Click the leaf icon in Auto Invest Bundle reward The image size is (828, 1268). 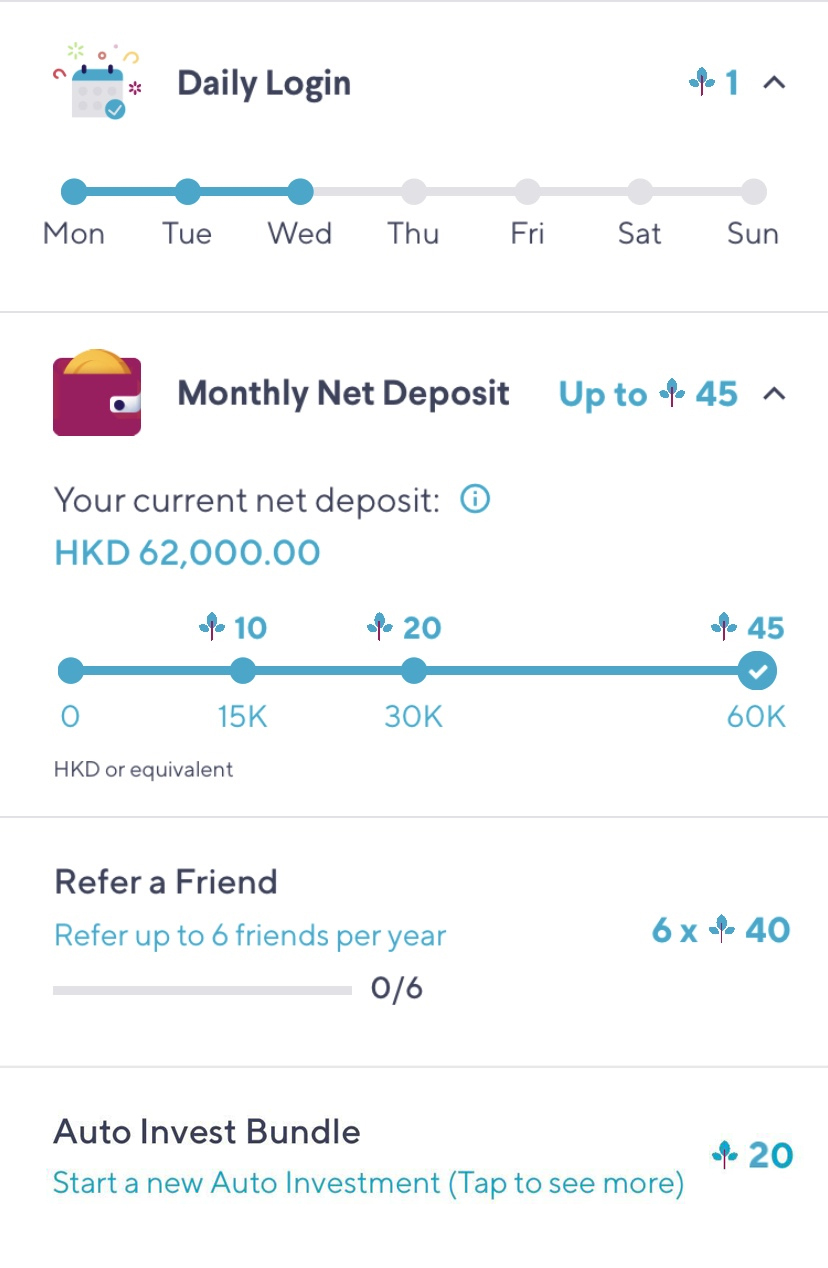click(x=725, y=1156)
